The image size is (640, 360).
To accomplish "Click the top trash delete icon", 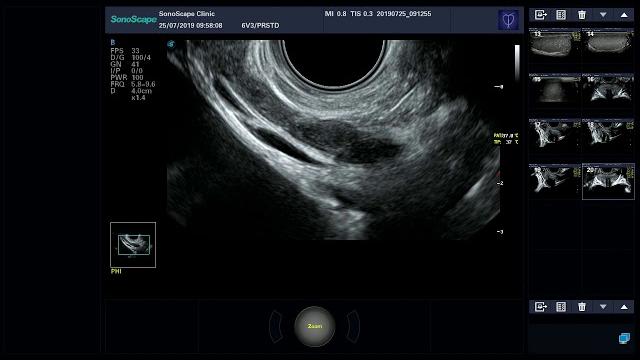I will pyautogui.click(x=582, y=15).
